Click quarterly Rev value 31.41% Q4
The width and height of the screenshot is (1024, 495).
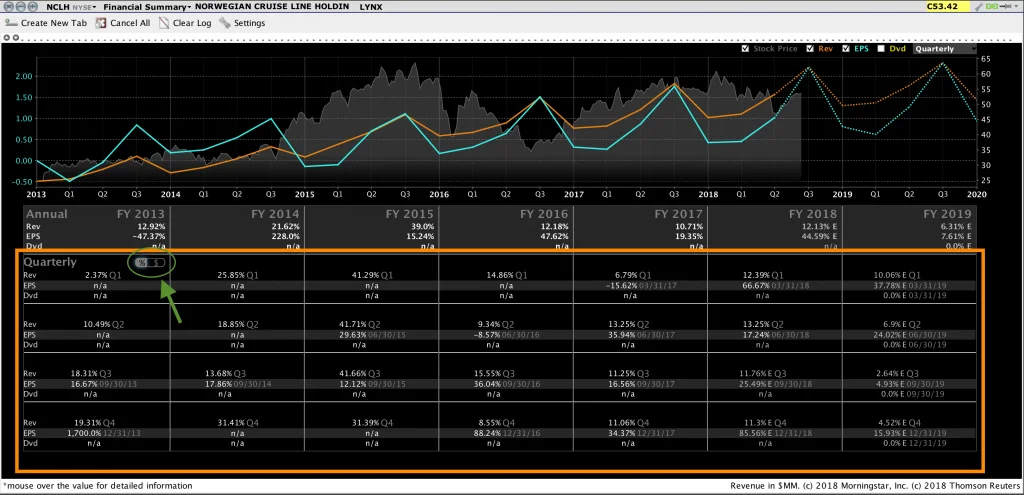coord(238,423)
